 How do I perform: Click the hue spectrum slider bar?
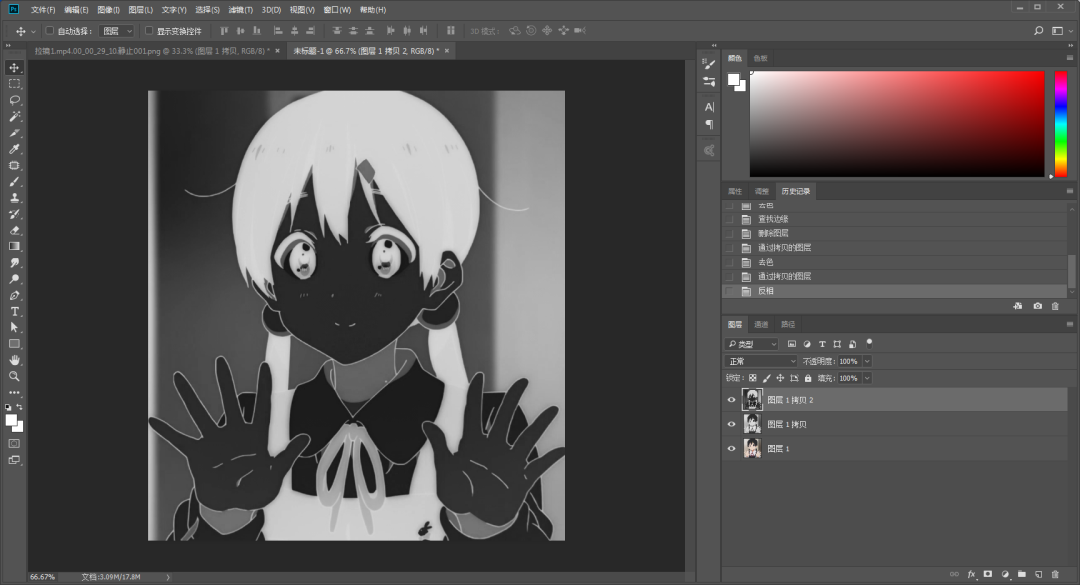pyautogui.click(x=1061, y=124)
